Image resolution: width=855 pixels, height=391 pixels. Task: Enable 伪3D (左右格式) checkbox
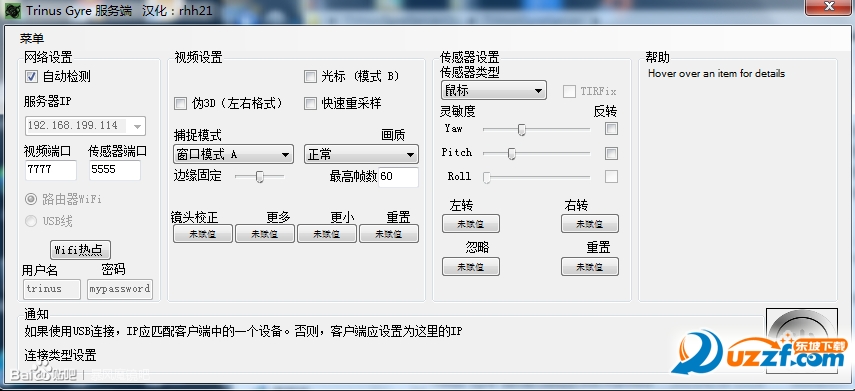coord(180,103)
